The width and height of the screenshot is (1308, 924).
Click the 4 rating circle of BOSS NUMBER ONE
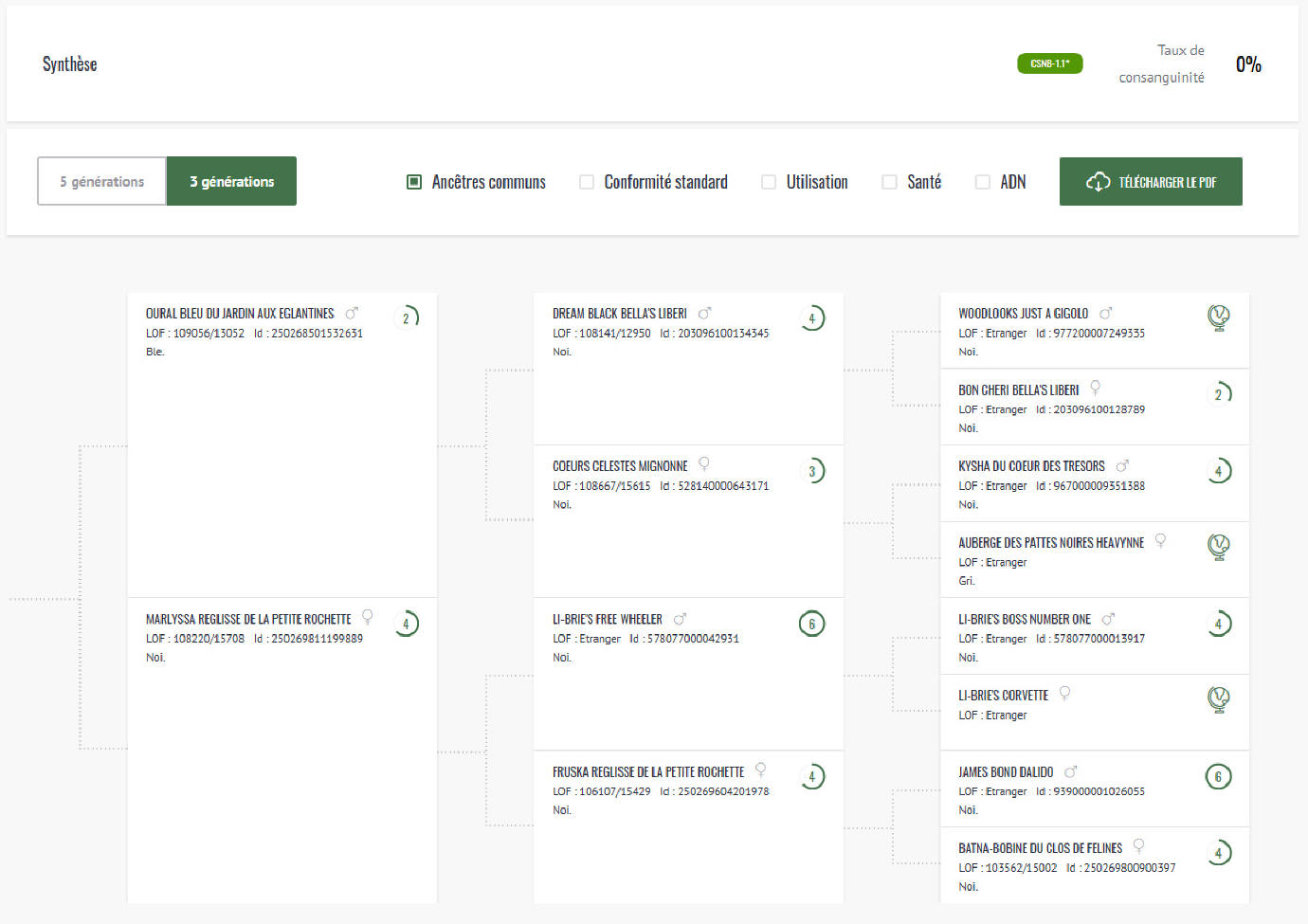click(1219, 624)
